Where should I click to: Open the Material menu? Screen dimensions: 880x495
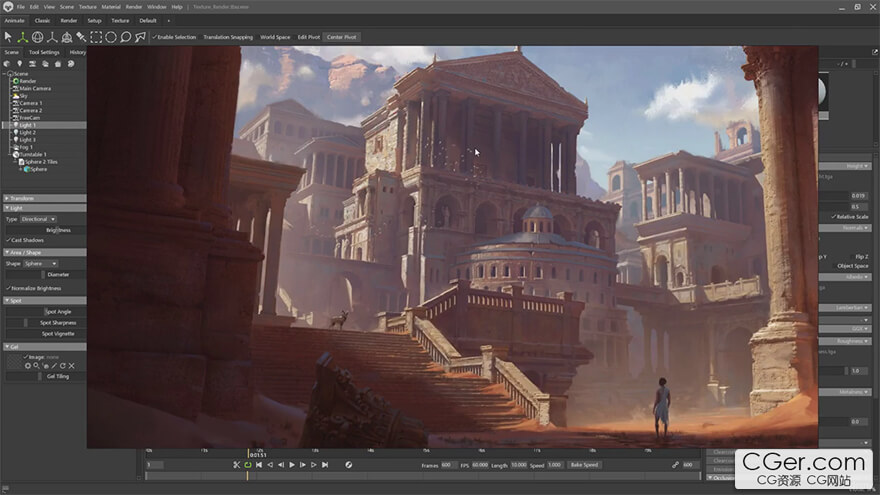pyautogui.click(x=111, y=7)
